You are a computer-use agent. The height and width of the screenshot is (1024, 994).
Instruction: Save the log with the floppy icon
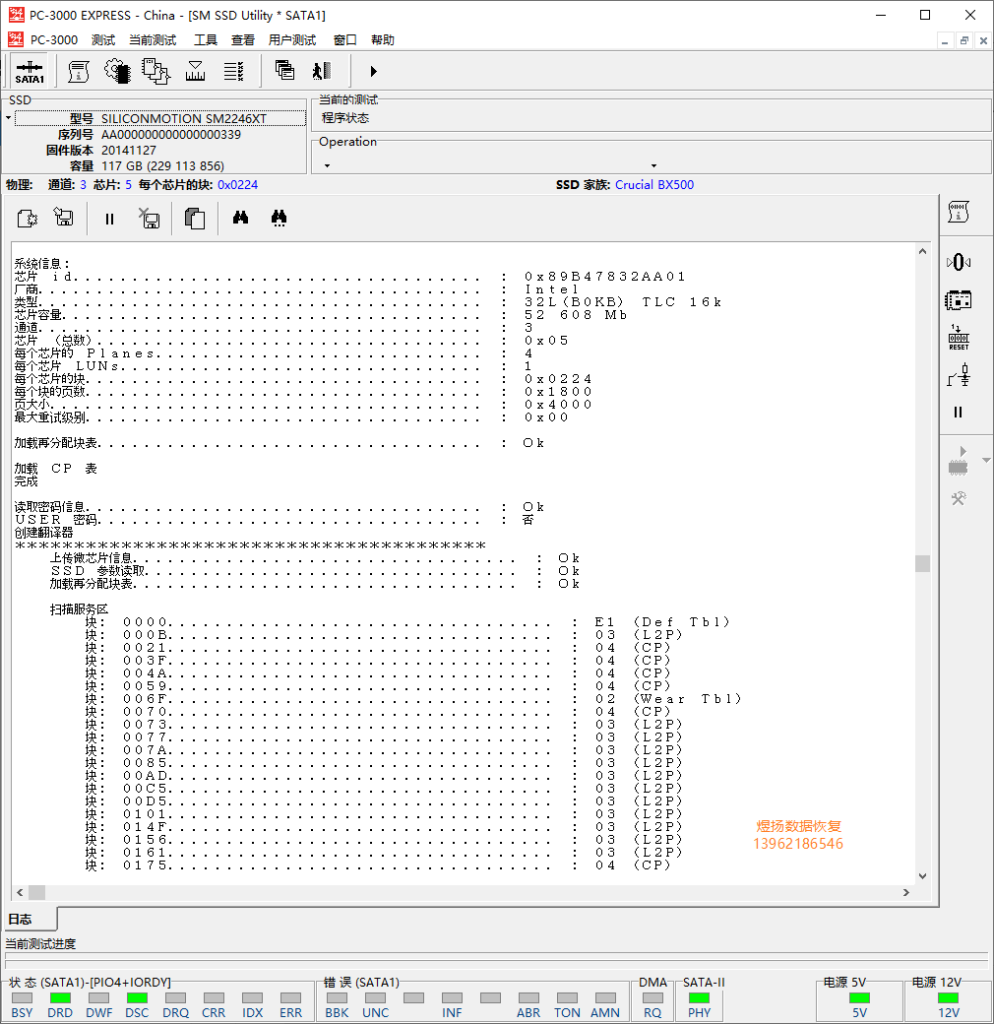[x=64, y=217]
